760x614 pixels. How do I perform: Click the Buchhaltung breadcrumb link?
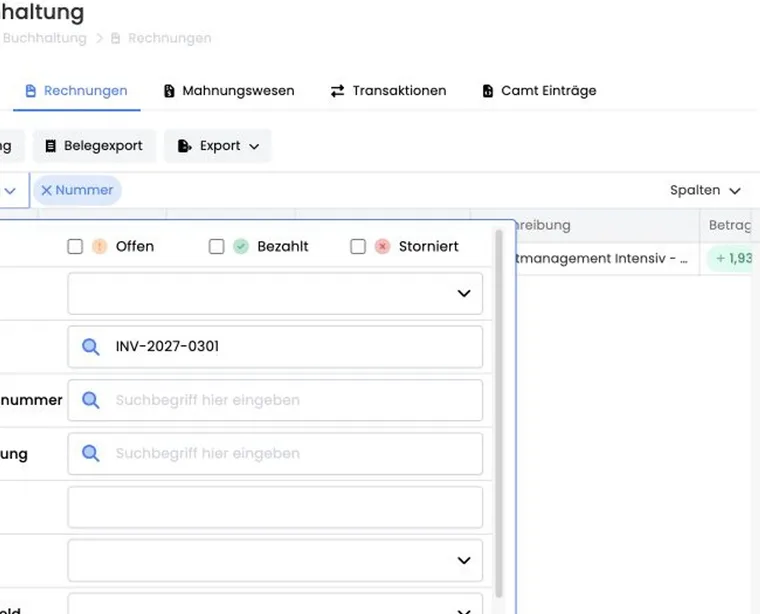point(45,38)
